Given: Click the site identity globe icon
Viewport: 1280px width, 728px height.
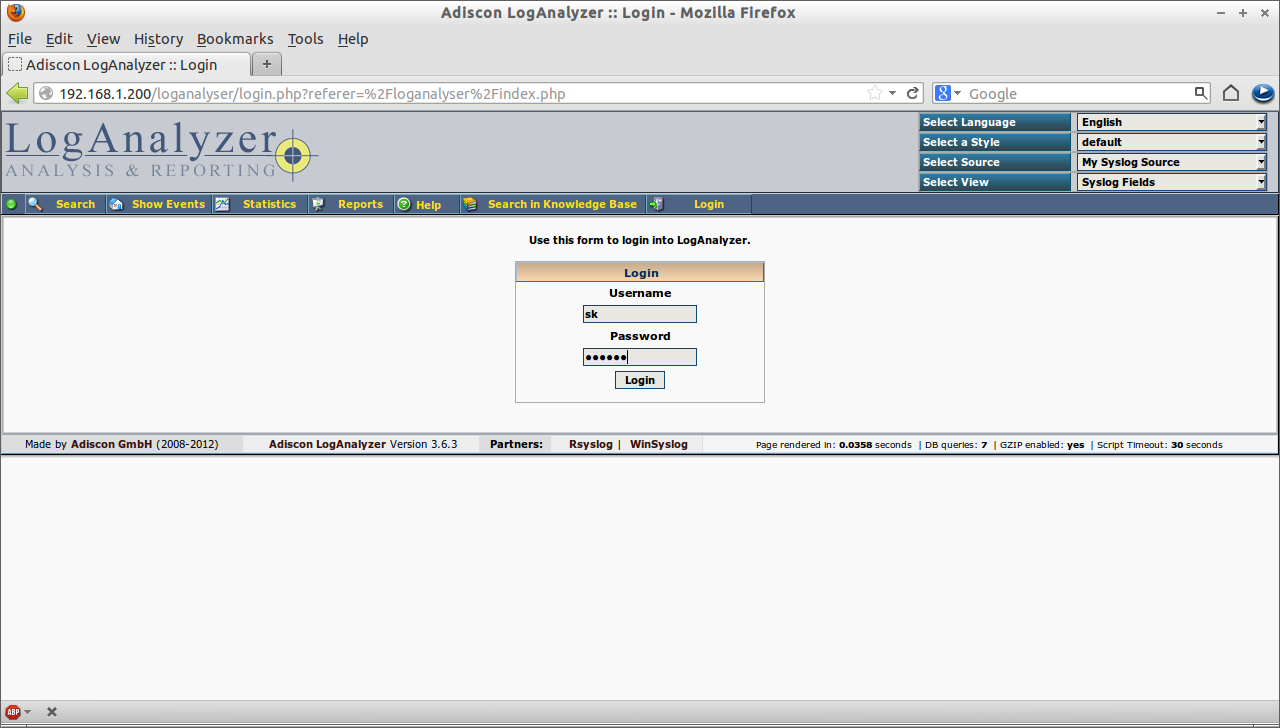Looking at the screenshot, I should (x=46, y=93).
